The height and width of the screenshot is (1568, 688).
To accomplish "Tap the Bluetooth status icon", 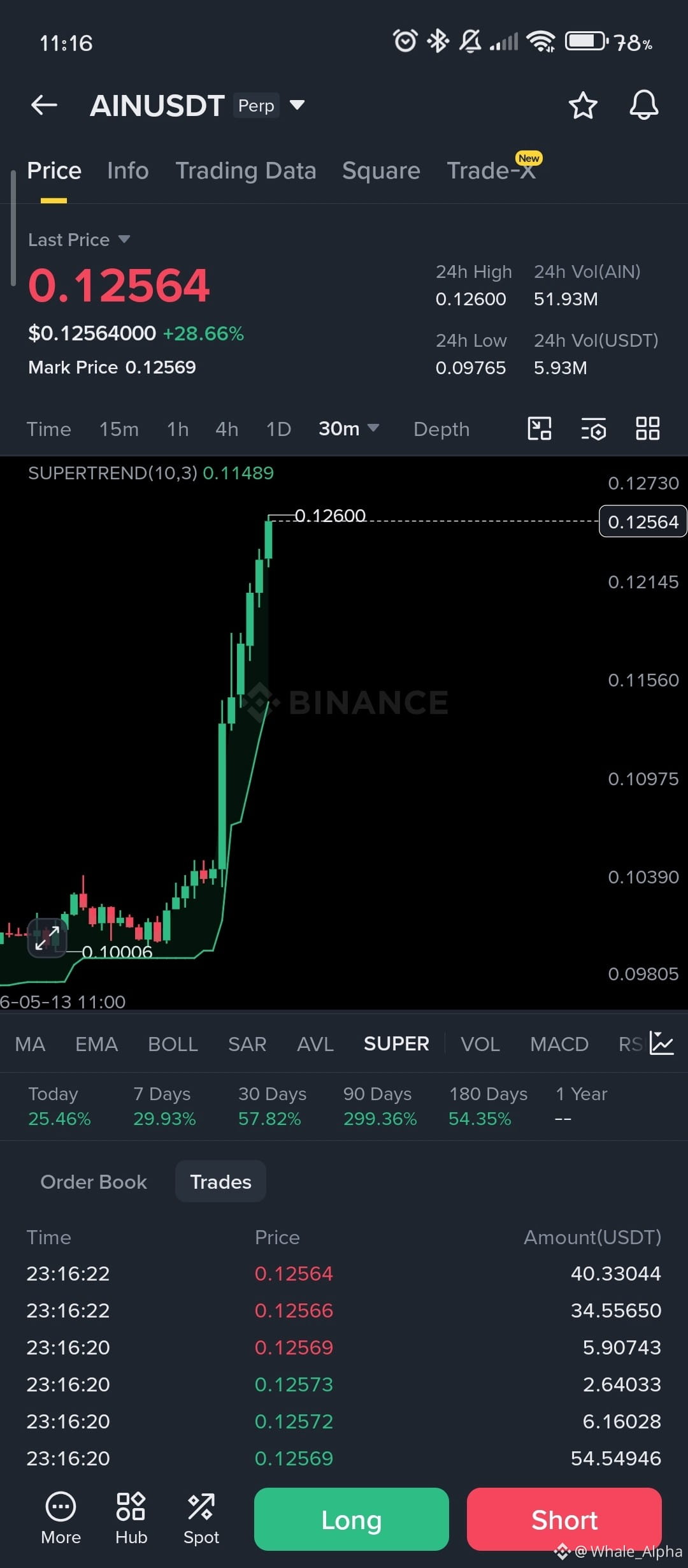I will 438,41.
